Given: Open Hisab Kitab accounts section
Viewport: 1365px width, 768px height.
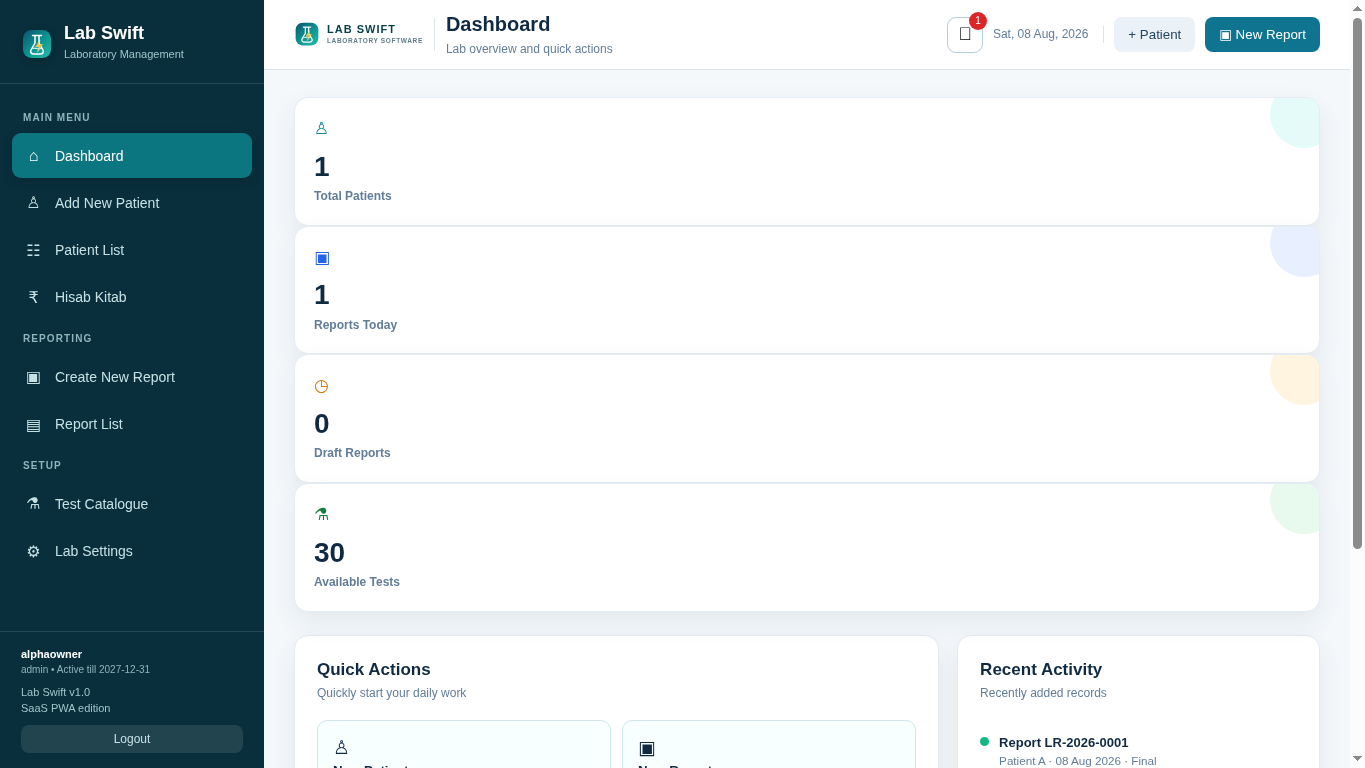Looking at the screenshot, I should (132, 297).
